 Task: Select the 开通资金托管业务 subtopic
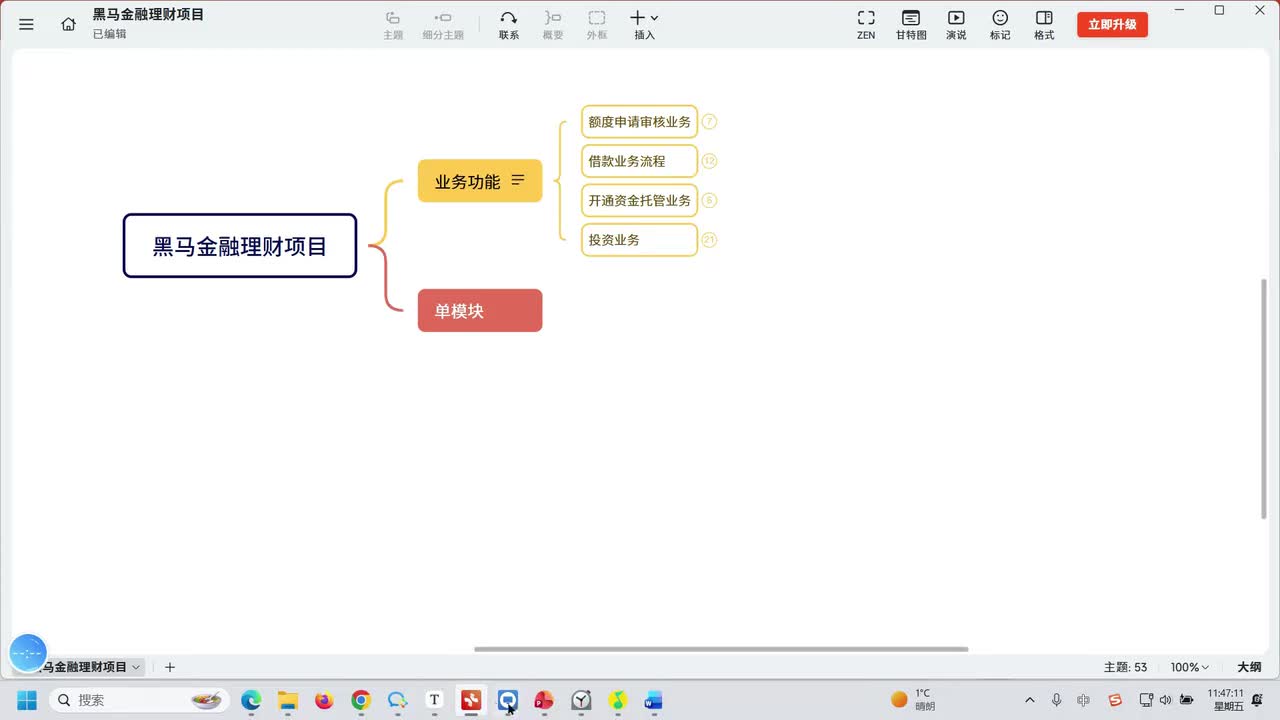click(639, 200)
